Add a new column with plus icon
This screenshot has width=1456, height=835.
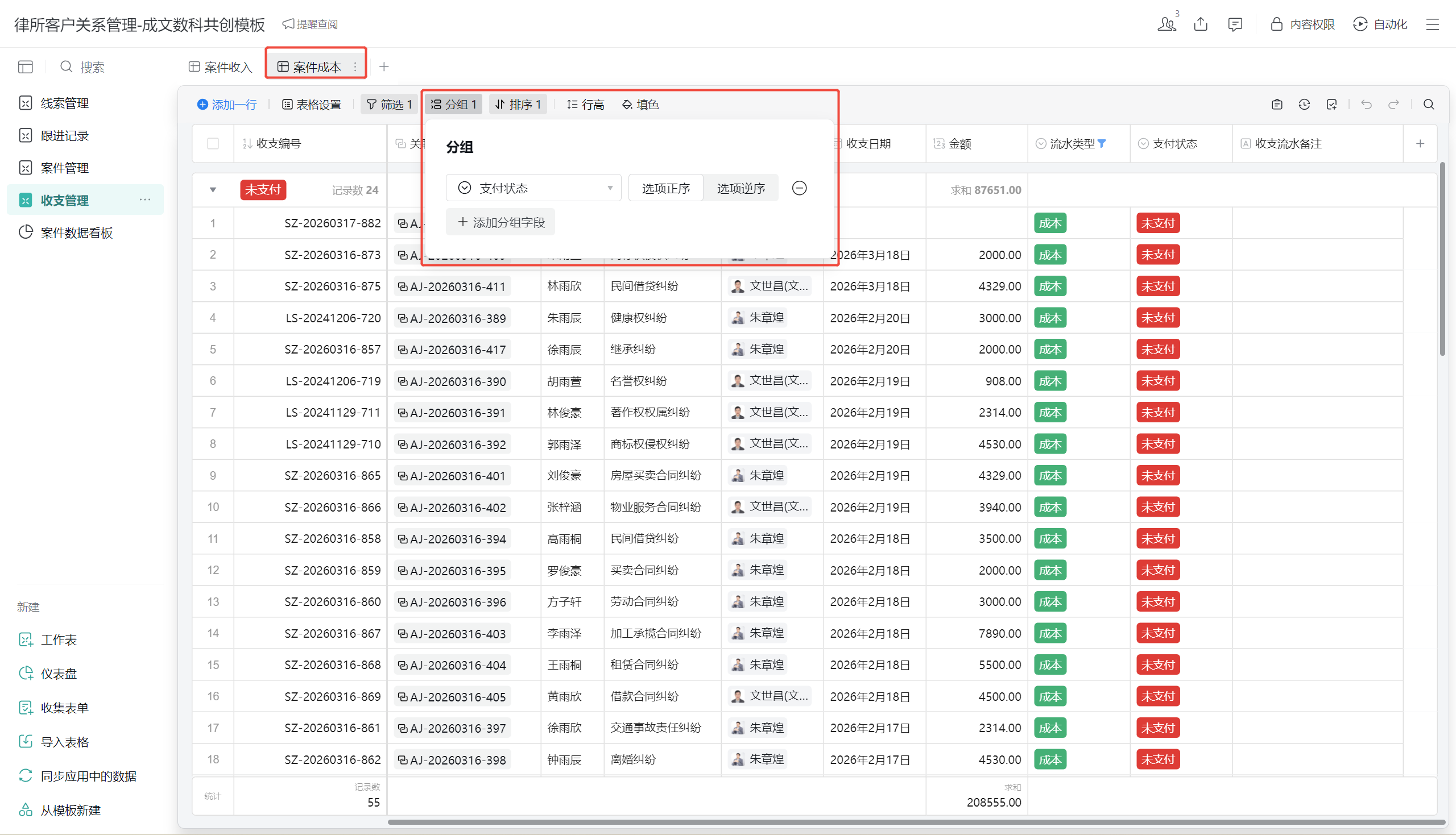coord(1420,143)
